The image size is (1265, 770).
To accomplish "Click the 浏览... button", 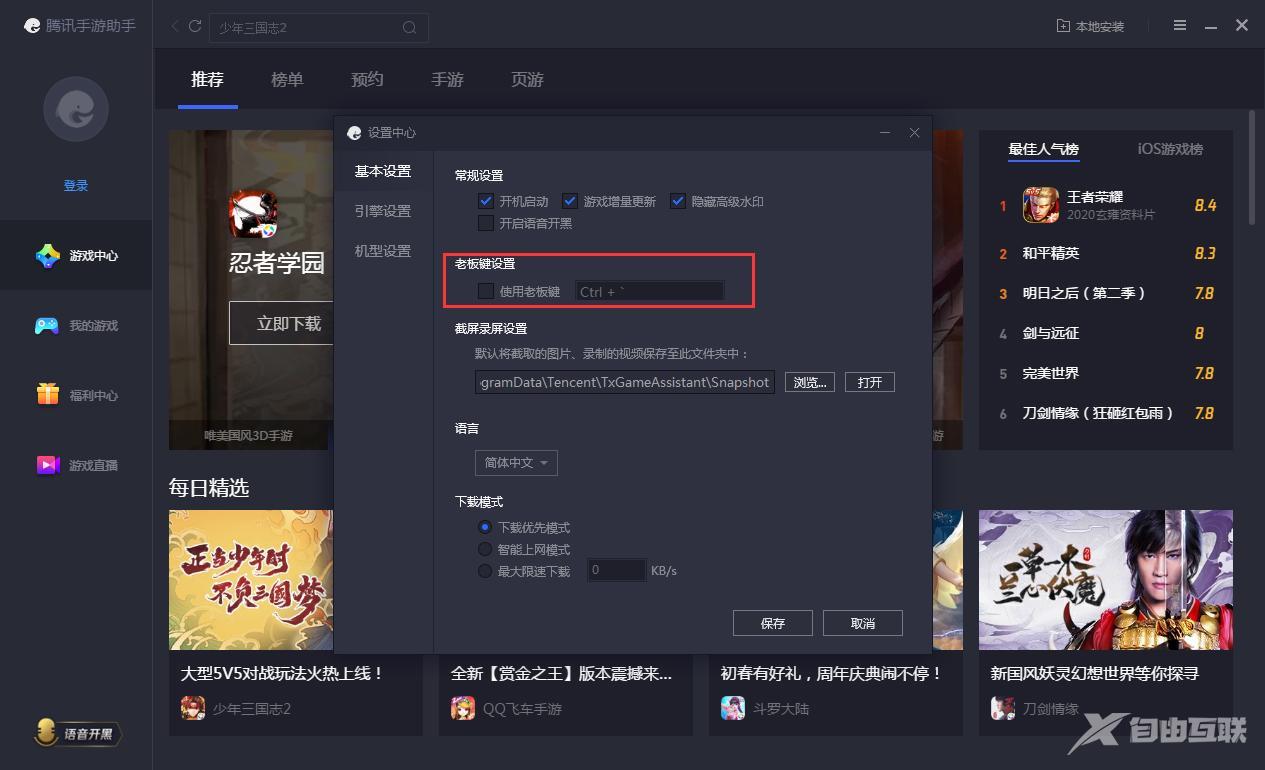I will (810, 382).
